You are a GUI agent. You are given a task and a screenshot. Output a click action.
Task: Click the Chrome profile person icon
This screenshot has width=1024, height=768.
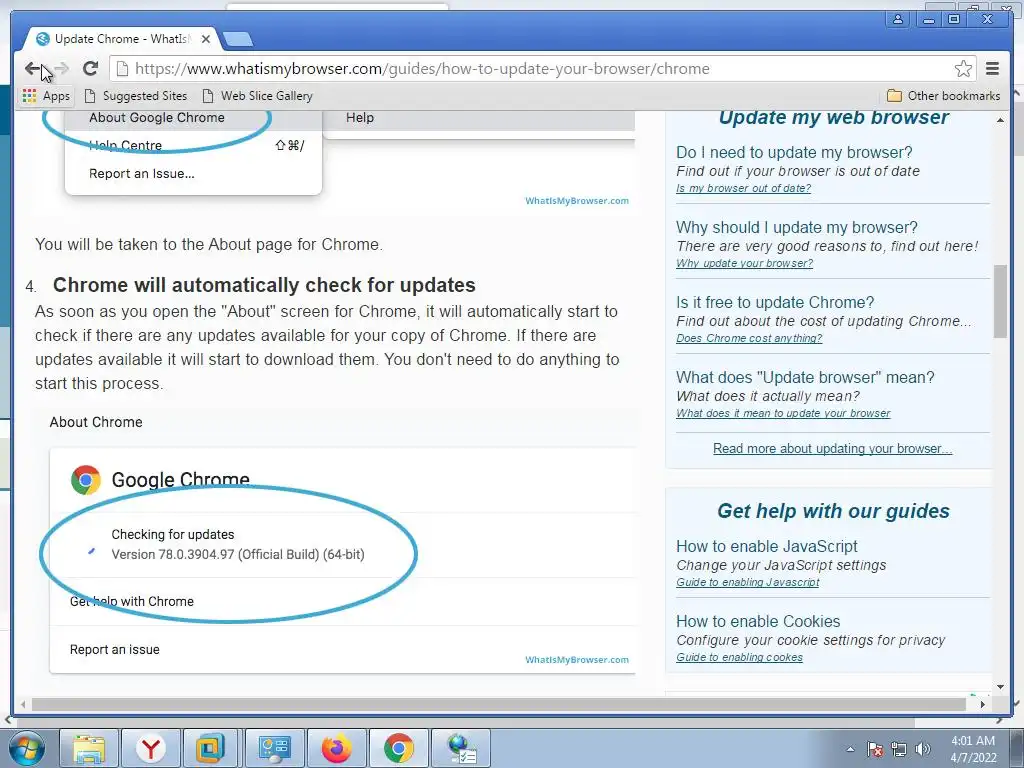[898, 20]
